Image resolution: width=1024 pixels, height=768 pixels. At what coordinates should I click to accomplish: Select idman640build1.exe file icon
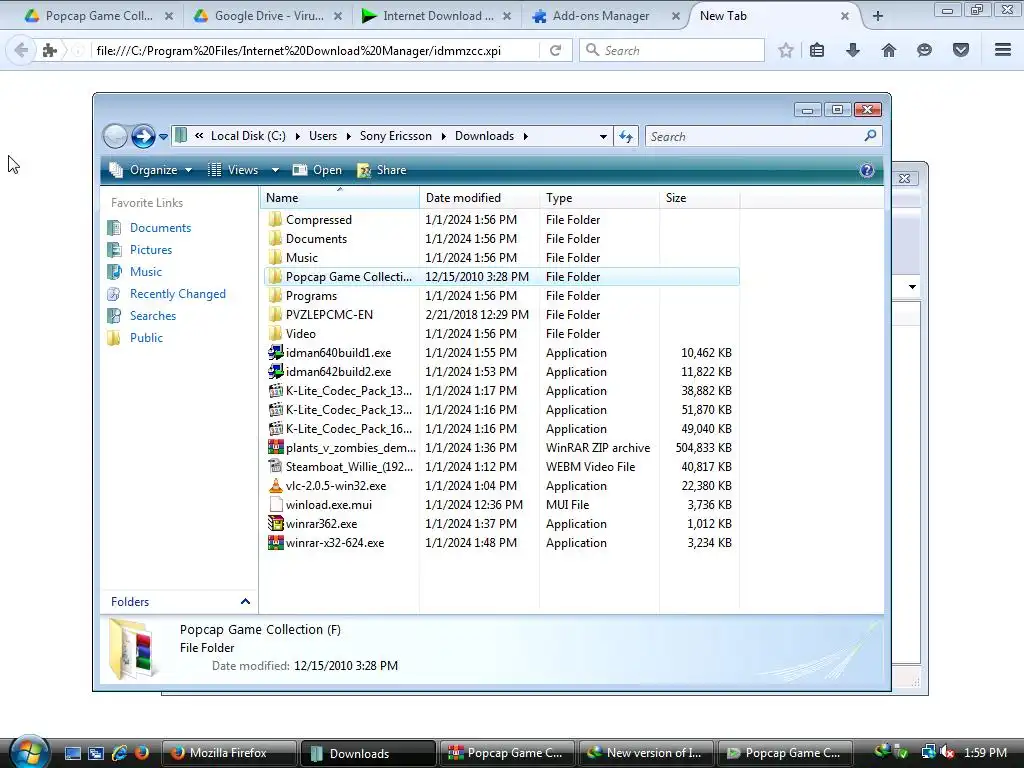pos(276,353)
